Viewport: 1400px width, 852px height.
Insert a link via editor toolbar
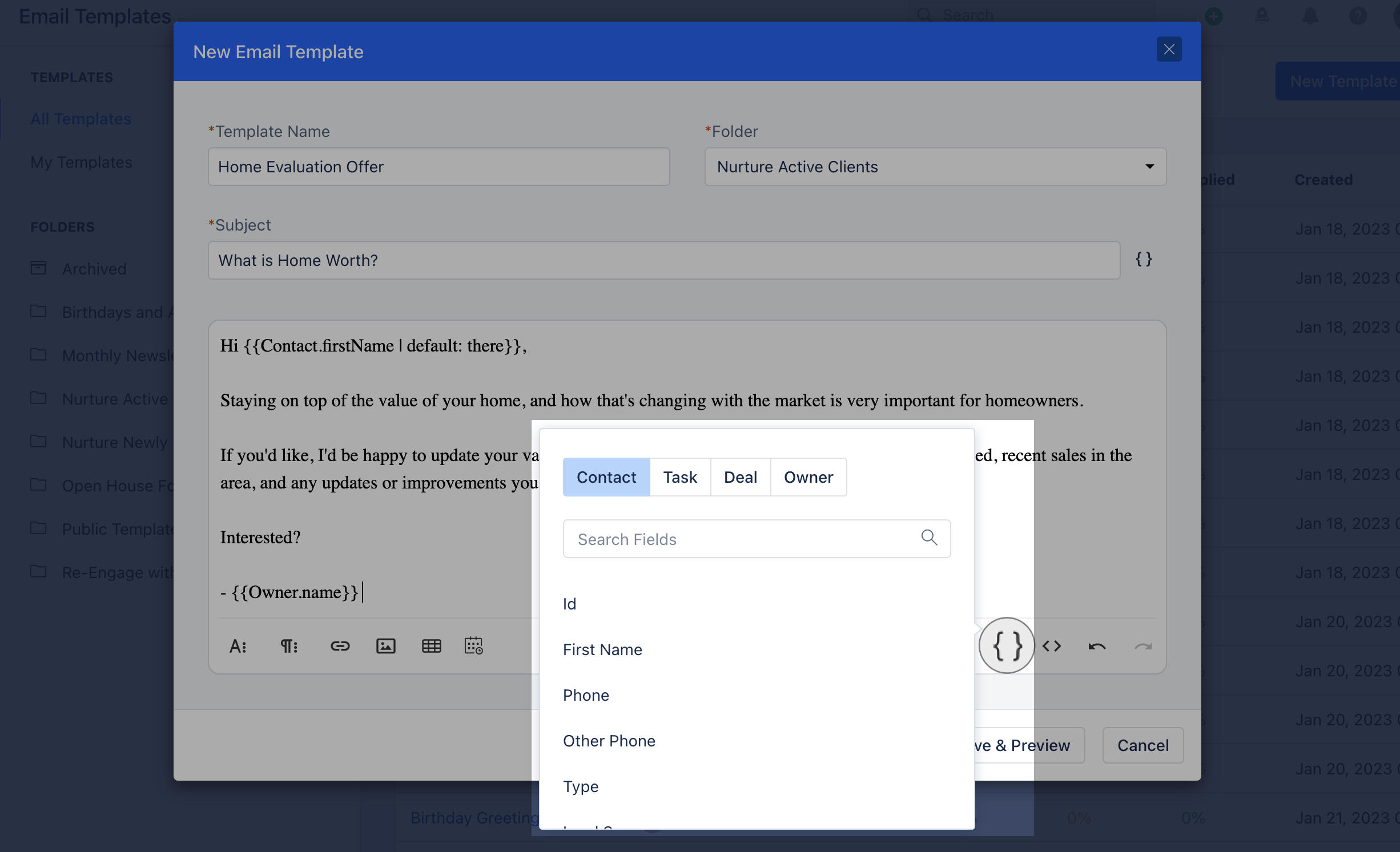(x=340, y=646)
